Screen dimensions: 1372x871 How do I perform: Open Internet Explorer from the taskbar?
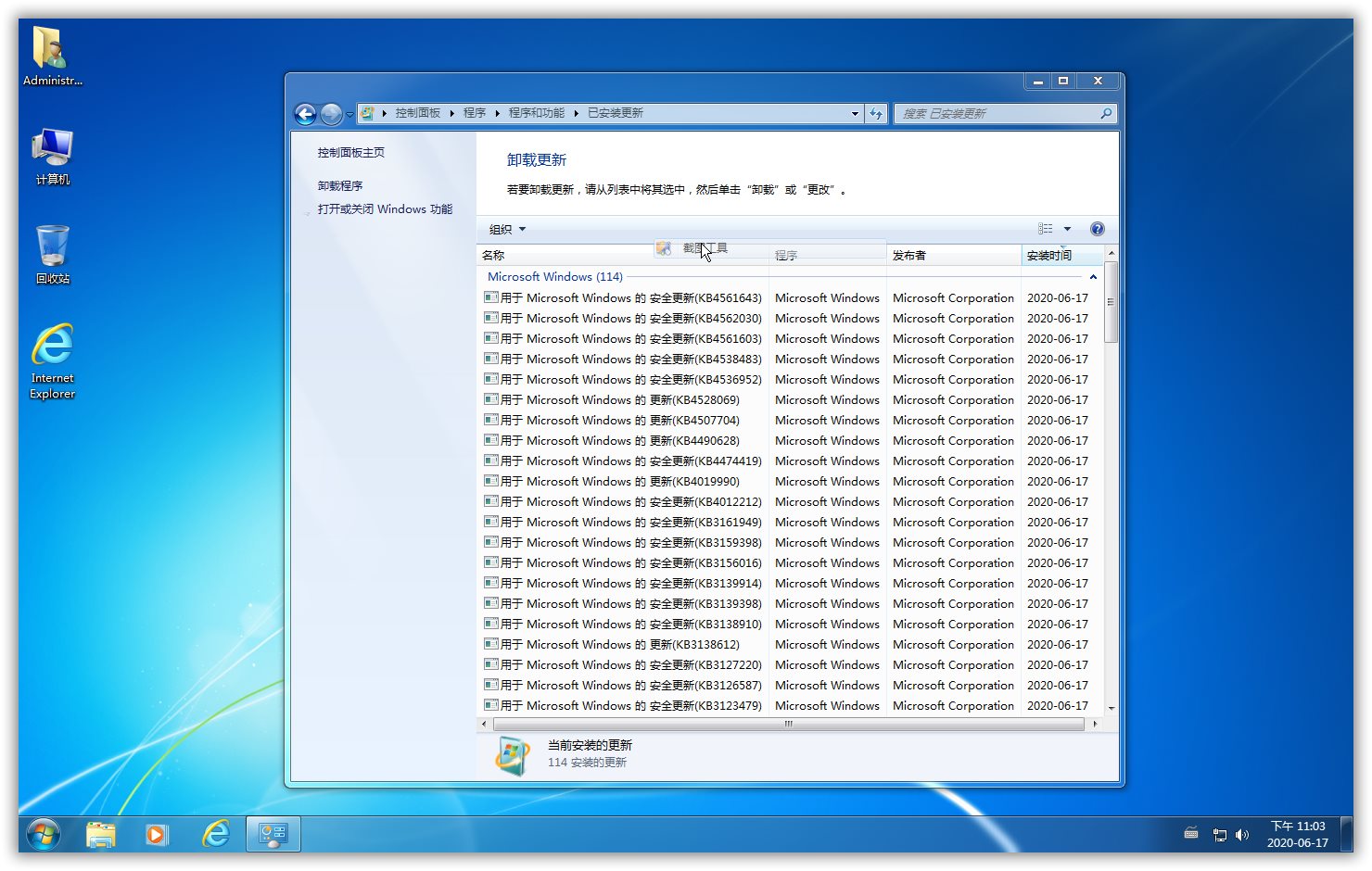click(216, 834)
